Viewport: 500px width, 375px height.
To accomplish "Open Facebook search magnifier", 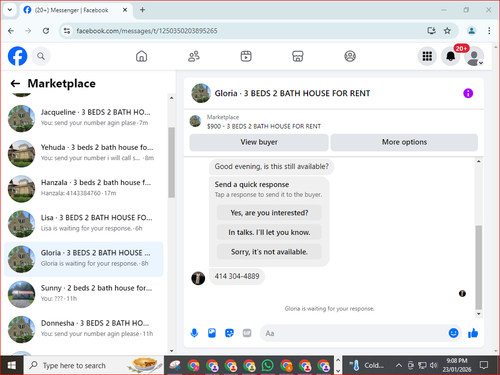I will [41, 56].
